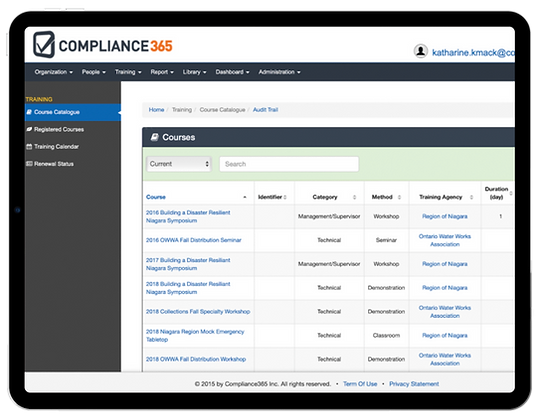Open the Library menu
This screenshot has width=542, height=415.
[194, 72]
